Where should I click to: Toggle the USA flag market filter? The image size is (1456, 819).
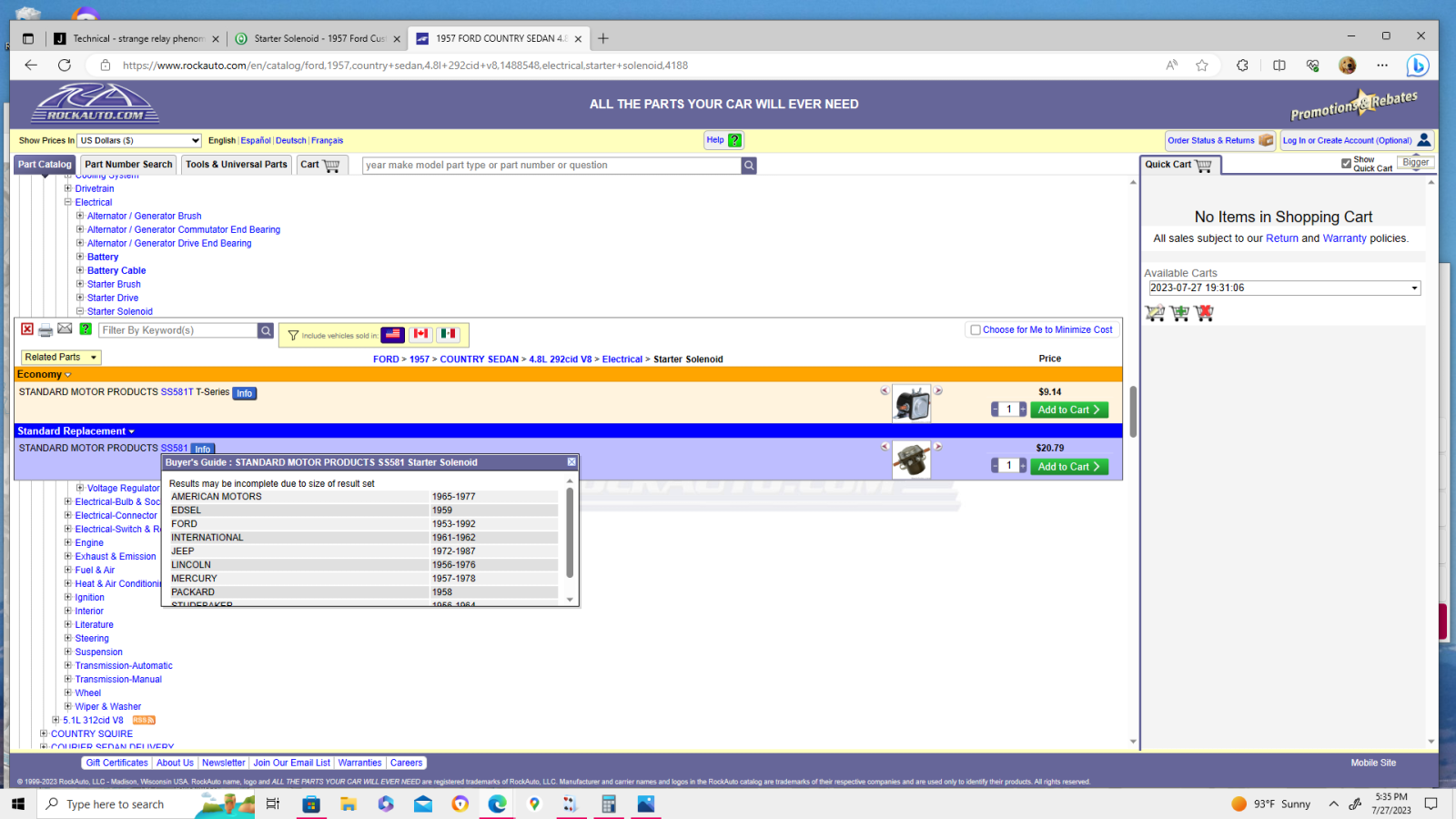point(393,335)
